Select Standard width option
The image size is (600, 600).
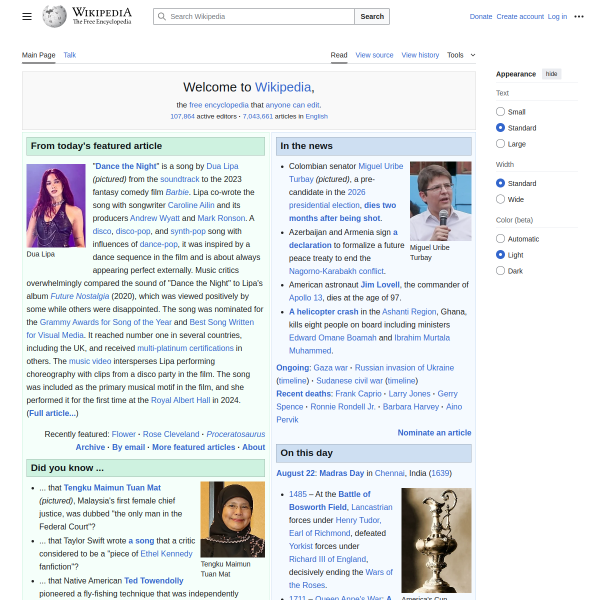pyautogui.click(x=500, y=183)
